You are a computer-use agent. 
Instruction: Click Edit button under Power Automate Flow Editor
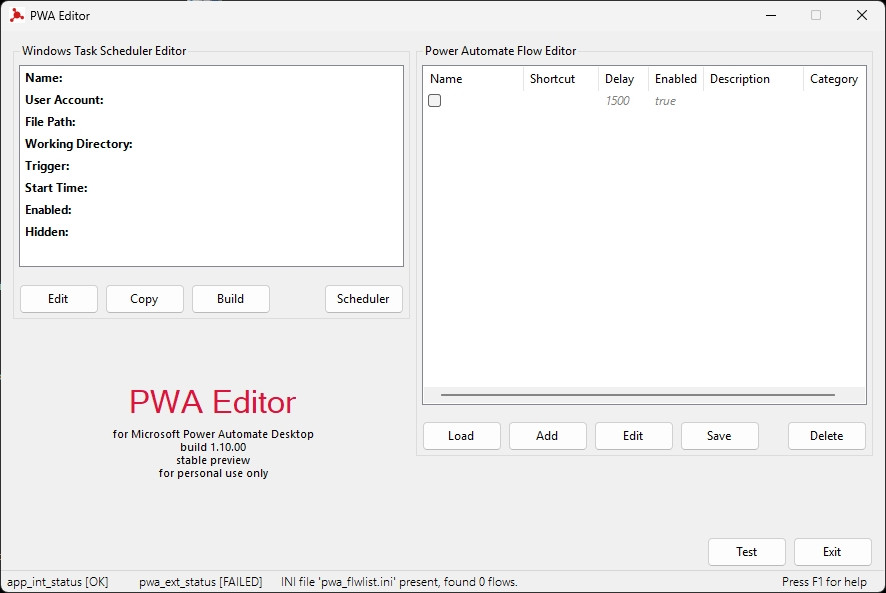point(633,436)
